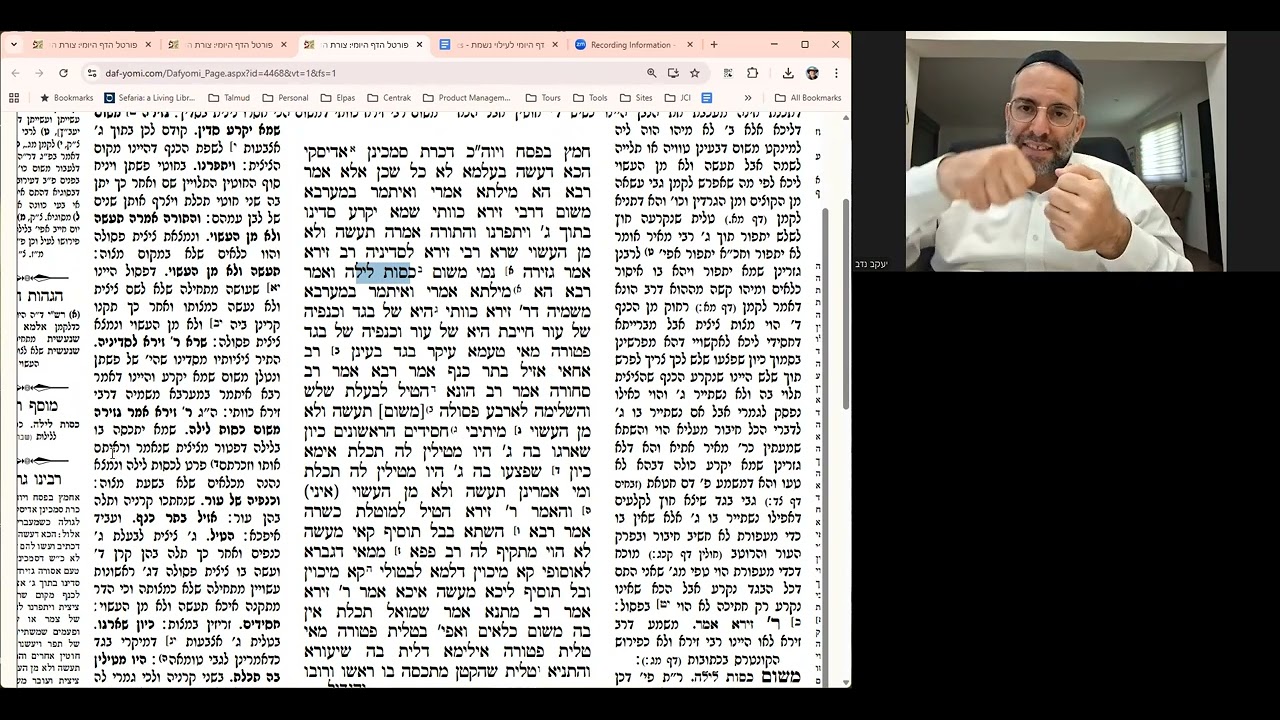Show hidden bookmarks with the double chevron

(748, 98)
